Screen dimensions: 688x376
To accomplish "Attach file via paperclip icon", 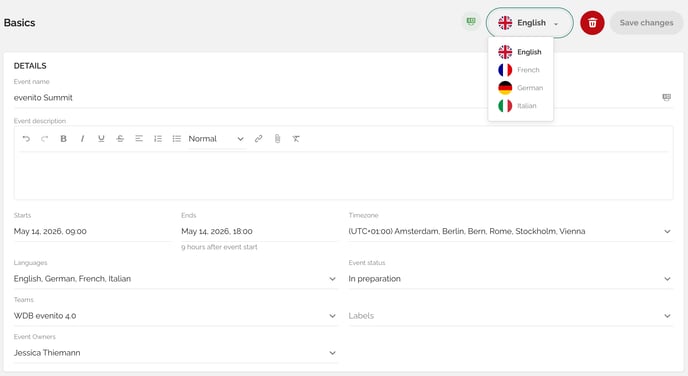I will 277,139.
